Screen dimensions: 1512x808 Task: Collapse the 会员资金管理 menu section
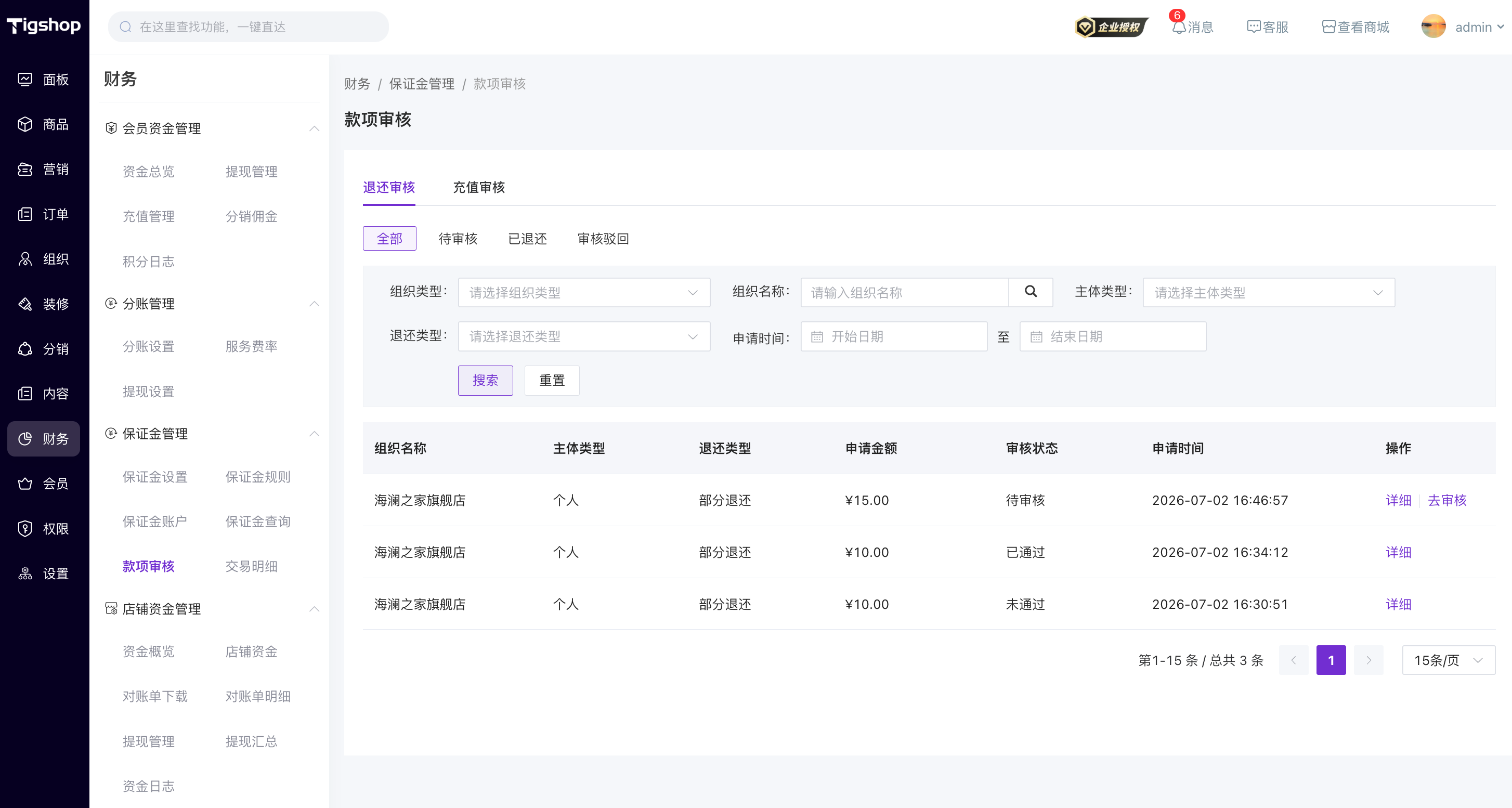tap(315, 128)
